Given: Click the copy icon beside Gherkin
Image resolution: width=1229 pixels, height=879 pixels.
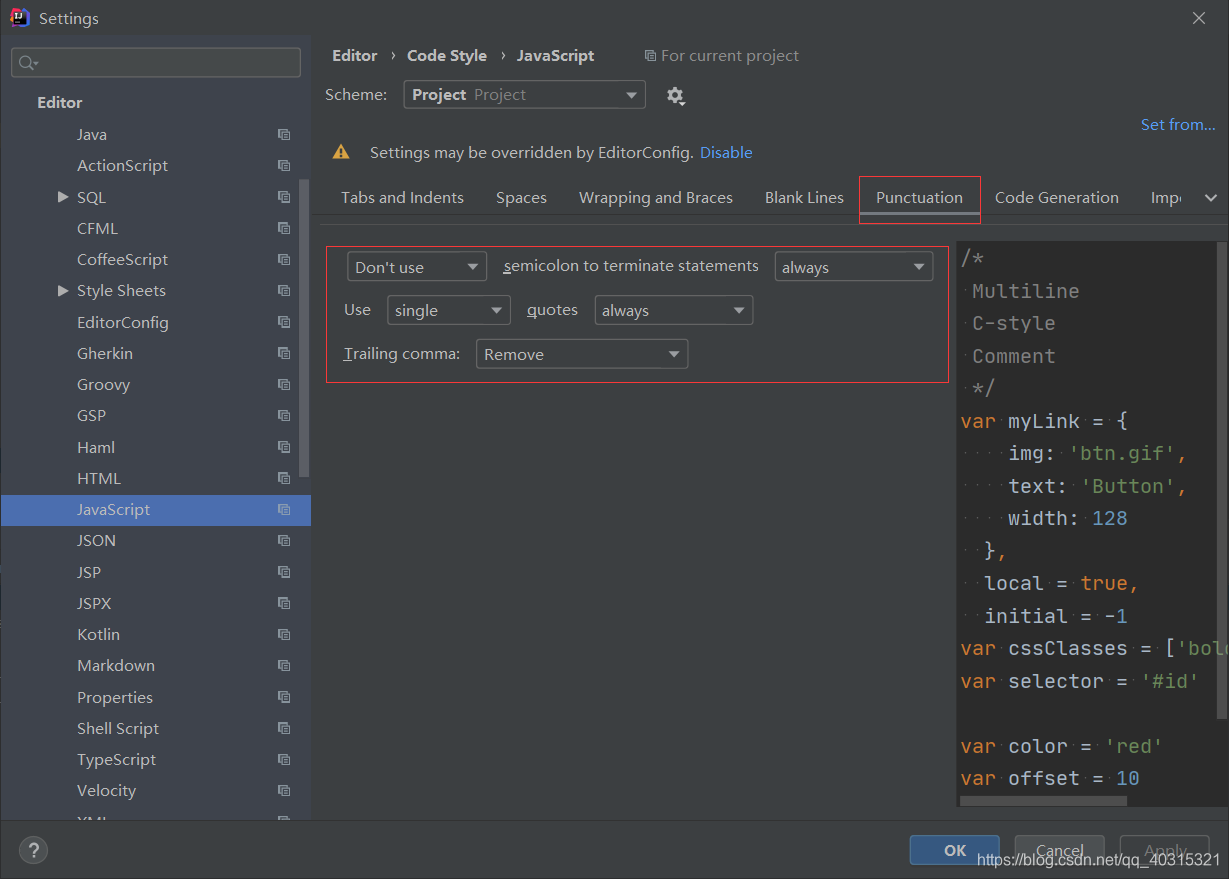Looking at the screenshot, I should [284, 353].
